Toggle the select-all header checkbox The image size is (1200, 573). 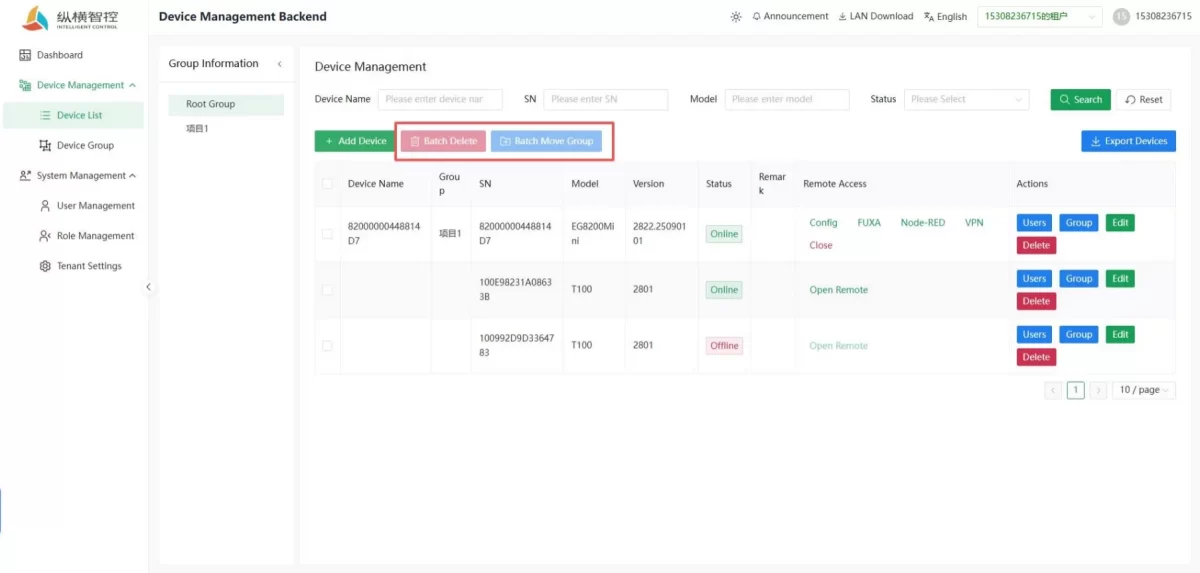click(x=327, y=184)
